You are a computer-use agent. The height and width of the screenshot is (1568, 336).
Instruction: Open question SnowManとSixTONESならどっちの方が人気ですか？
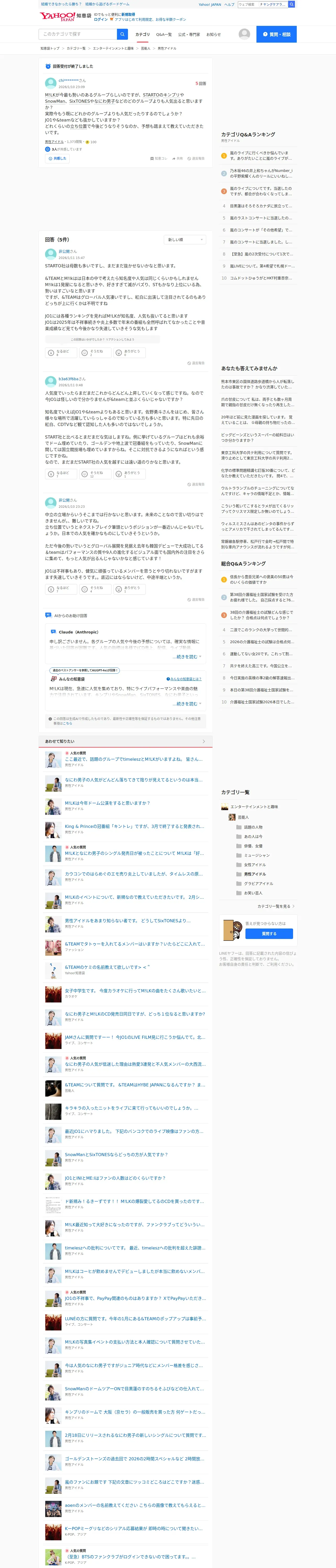pyautogui.click(x=116, y=1154)
